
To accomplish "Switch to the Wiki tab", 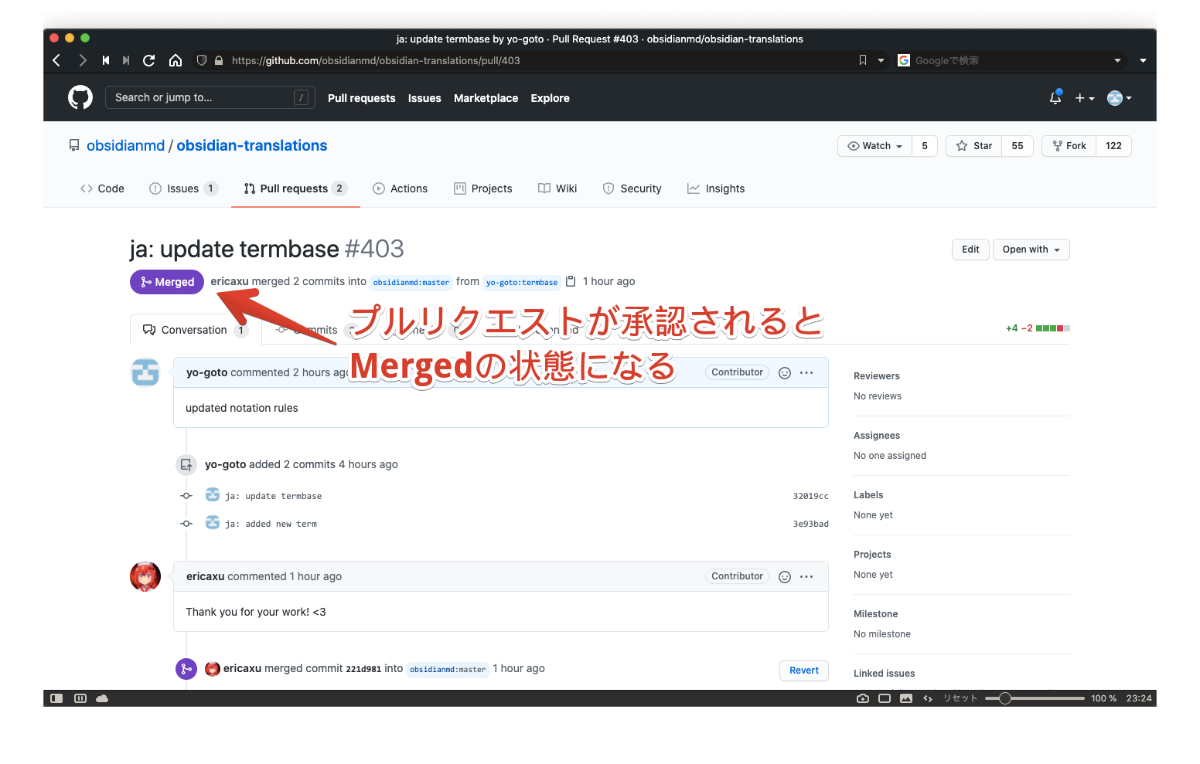I will pos(557,188).
